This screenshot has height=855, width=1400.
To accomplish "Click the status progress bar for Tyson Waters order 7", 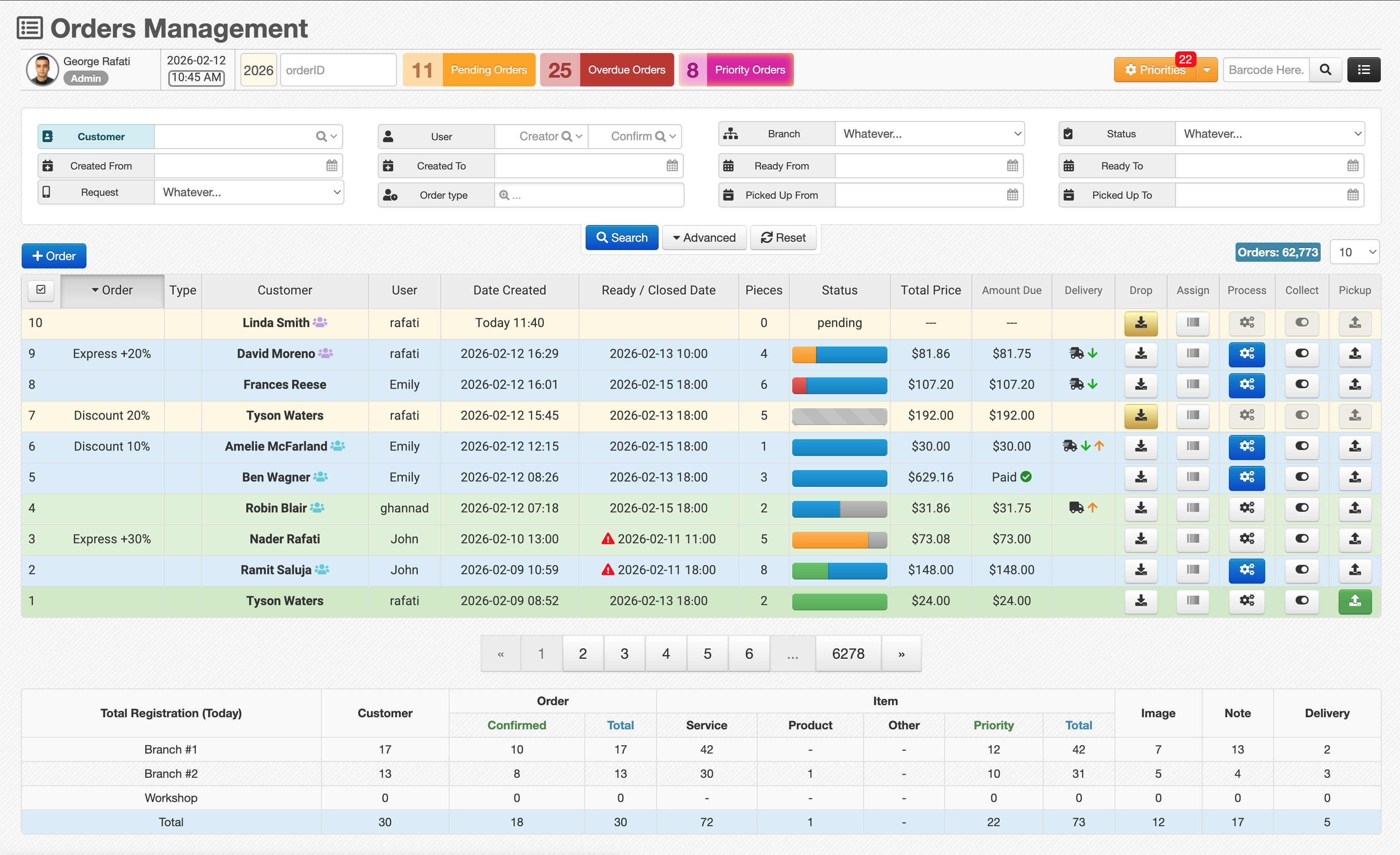I will (839, 416).
